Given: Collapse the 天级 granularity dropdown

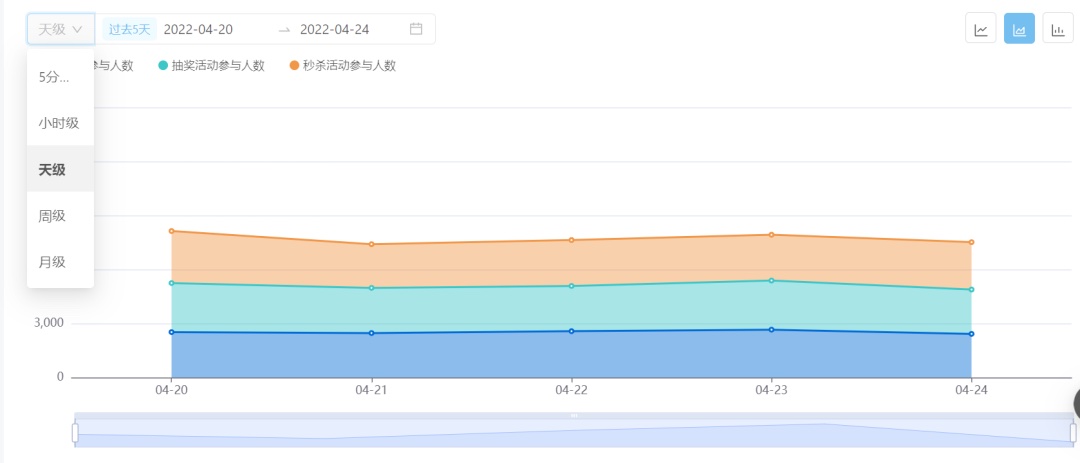Looking at the screenshot, I should point(60,29).
